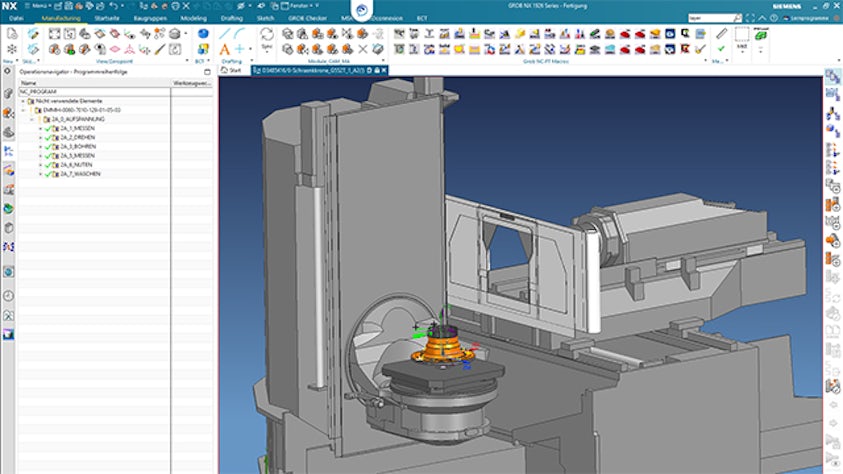Click the Werkzeugwec... column header
843x474 pixels.
pyautogui.click(x=192, y=83)
